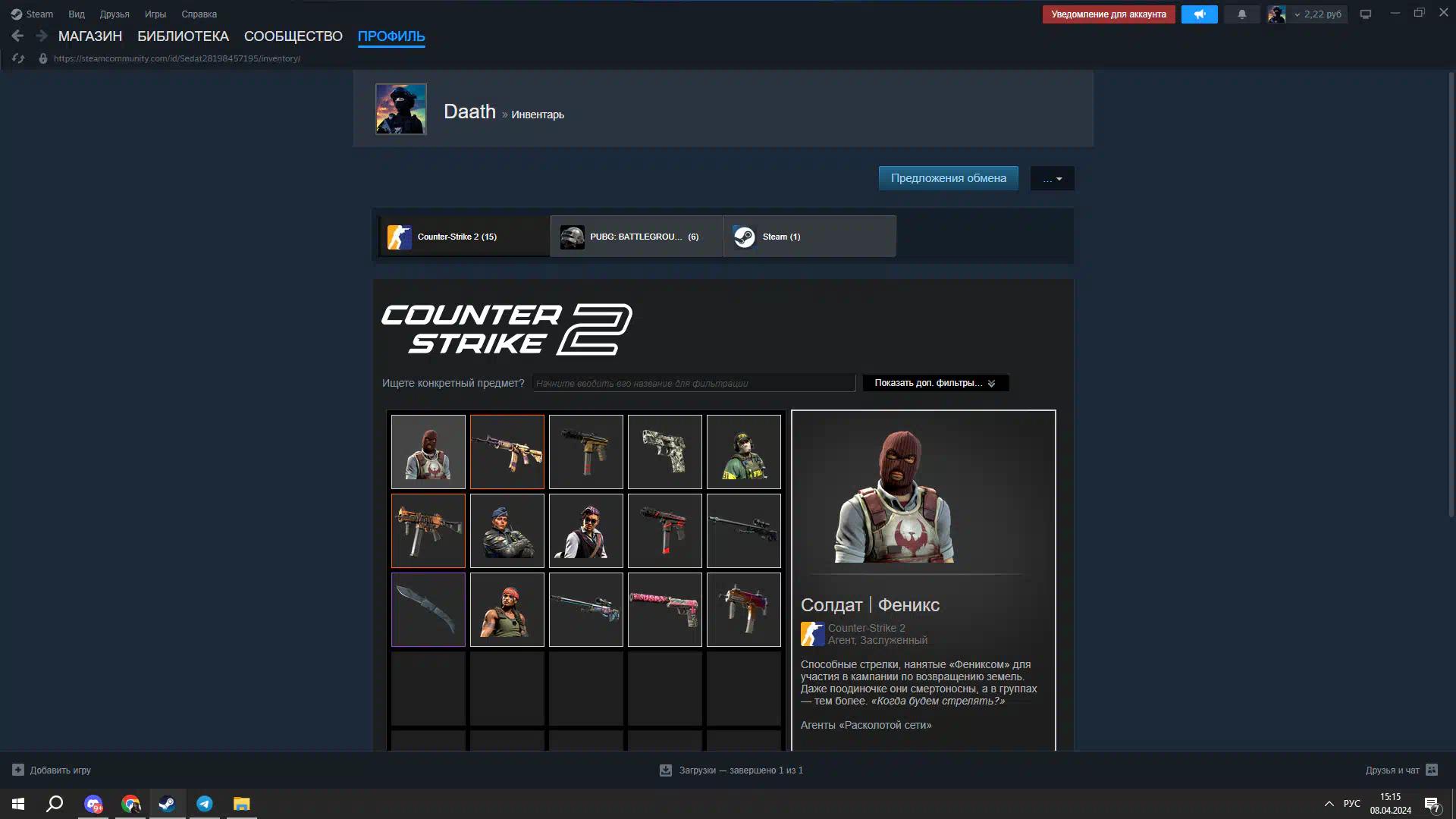This screenshot has height=819, width=1456.
Task: Click the page URL address text
Action: 177,58
